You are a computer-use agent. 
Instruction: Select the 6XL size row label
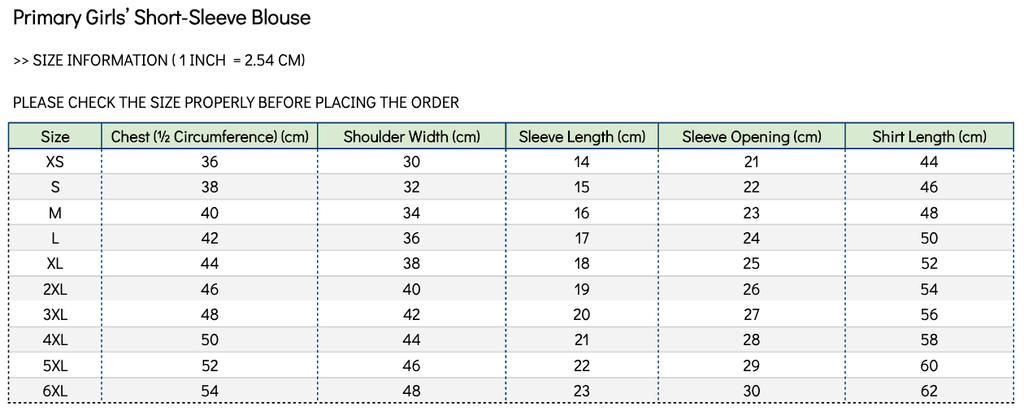click(x=55, y=391)
